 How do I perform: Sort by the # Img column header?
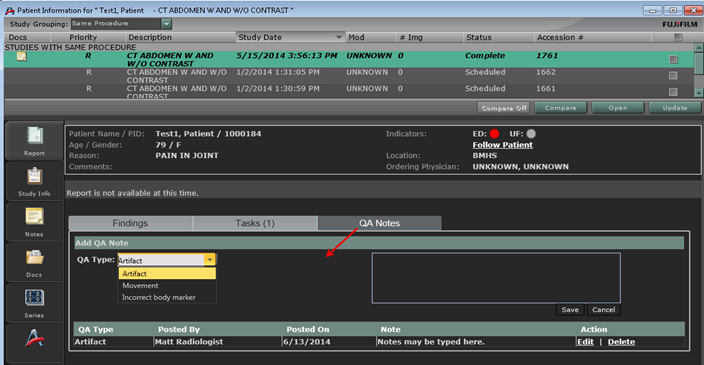coord(411,37)
